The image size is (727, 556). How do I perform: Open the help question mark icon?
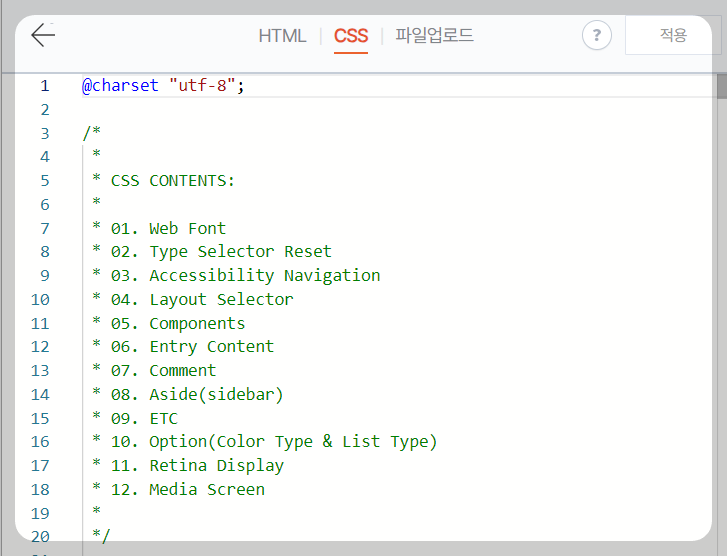(x=597, y=35)
